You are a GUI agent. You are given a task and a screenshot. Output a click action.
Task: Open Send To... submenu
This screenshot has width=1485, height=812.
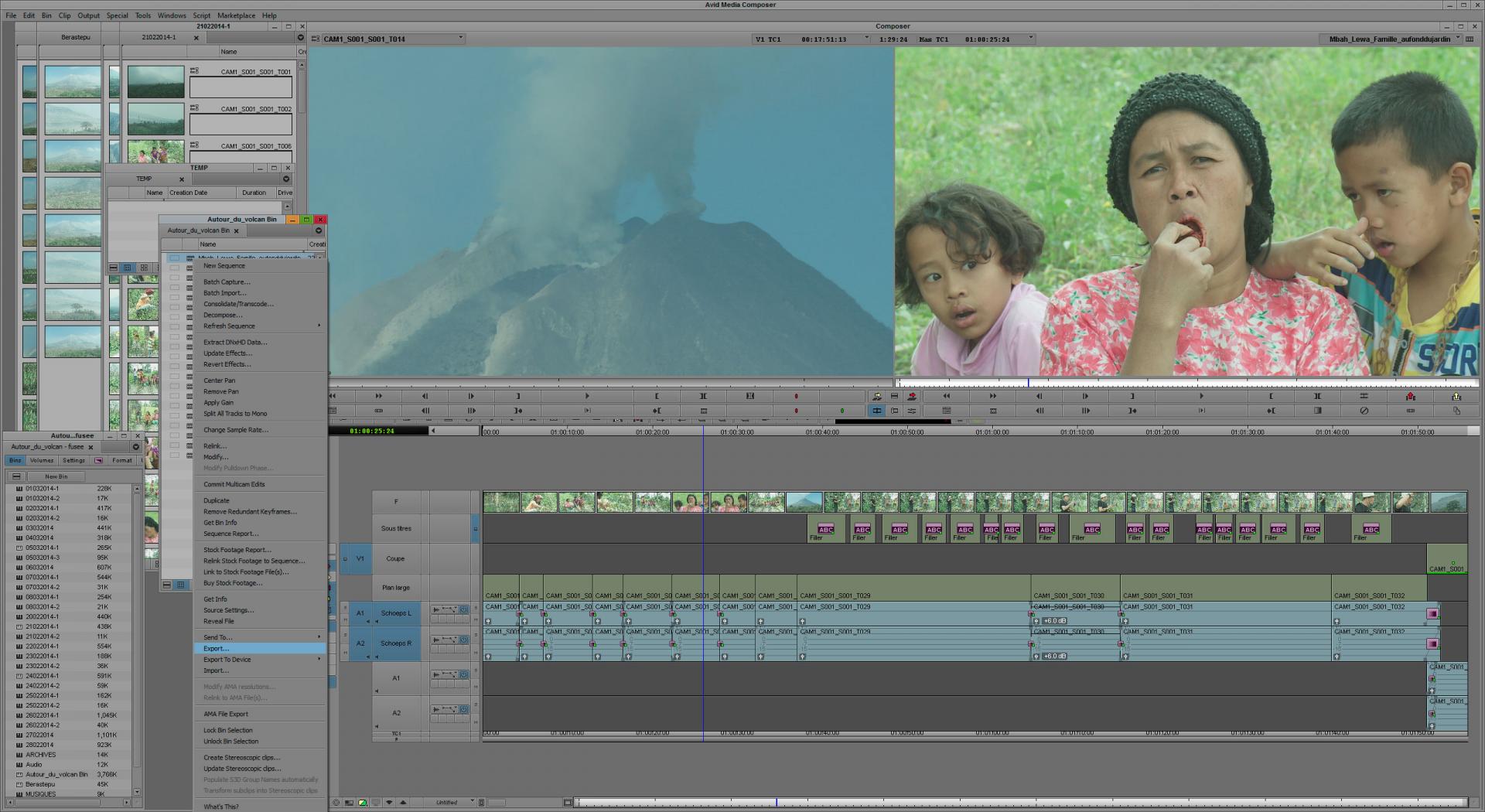click(260, 637)
